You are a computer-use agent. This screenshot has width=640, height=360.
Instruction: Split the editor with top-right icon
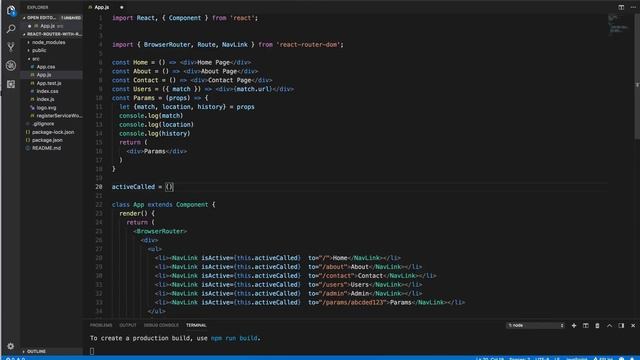(621, 7)
